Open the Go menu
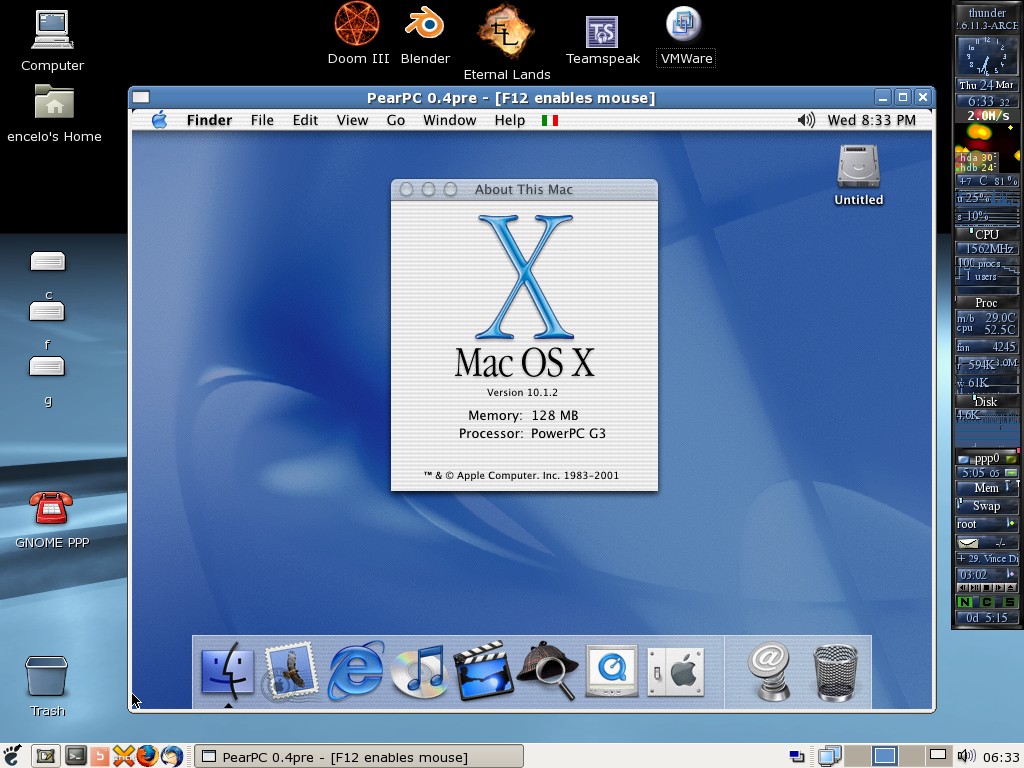Screen dimensions: 1024x768 tap(395, 120)
